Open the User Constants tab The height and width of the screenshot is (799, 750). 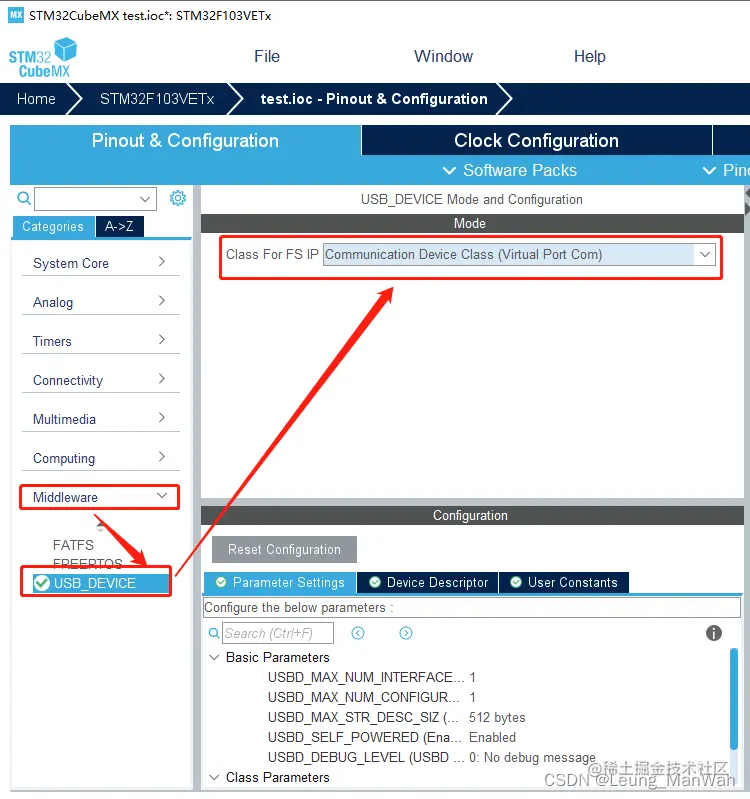564,582
